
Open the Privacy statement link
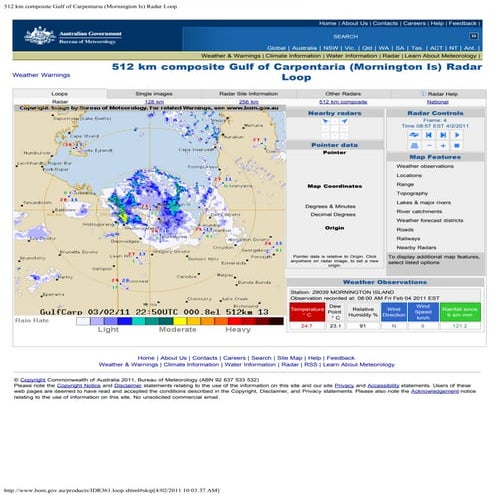click(x=344, y=386)
